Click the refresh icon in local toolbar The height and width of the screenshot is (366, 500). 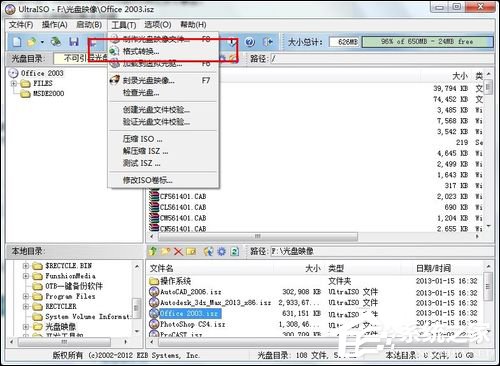coord(235,251)
